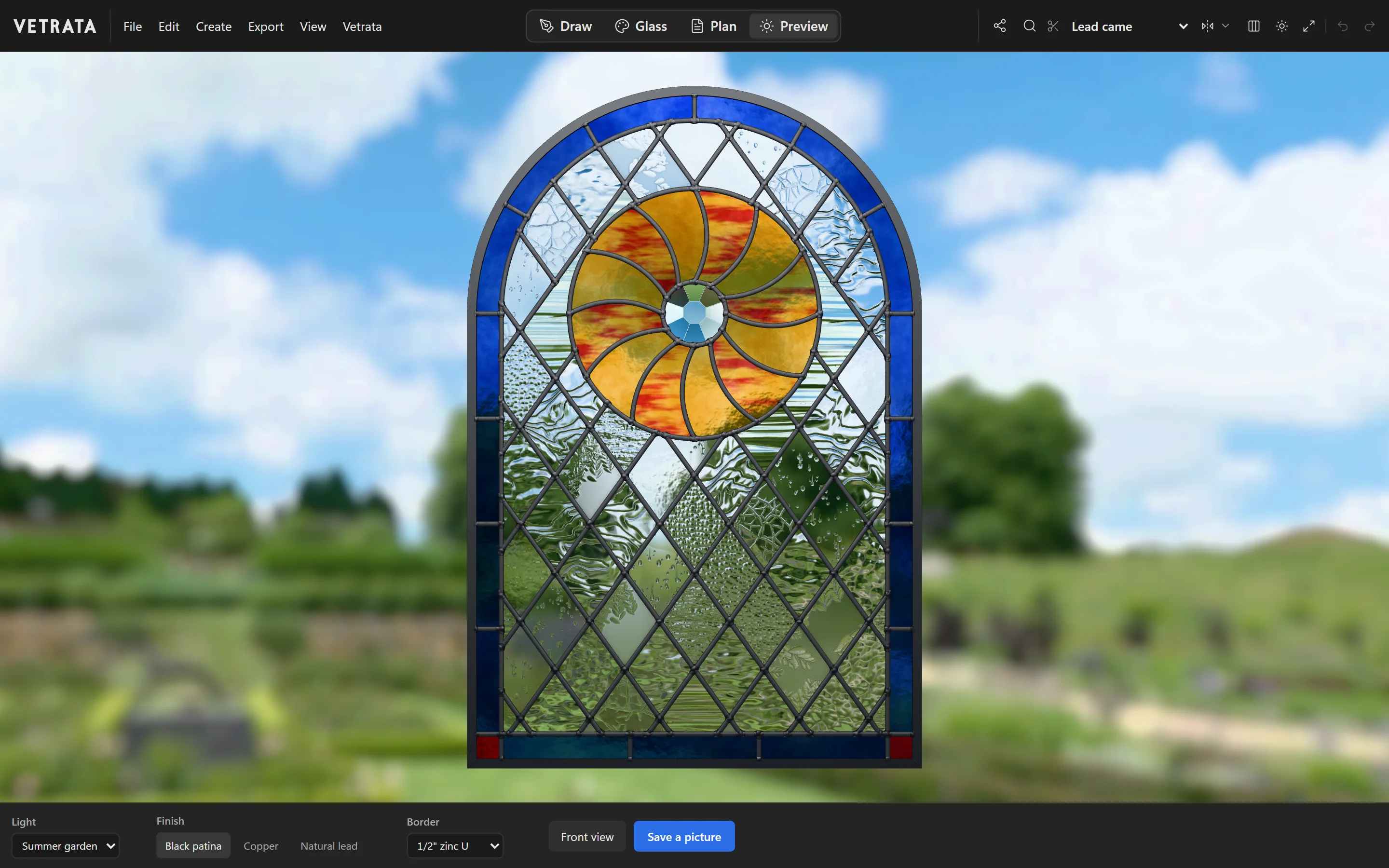Click the mirror symmetry icon

1208,27
